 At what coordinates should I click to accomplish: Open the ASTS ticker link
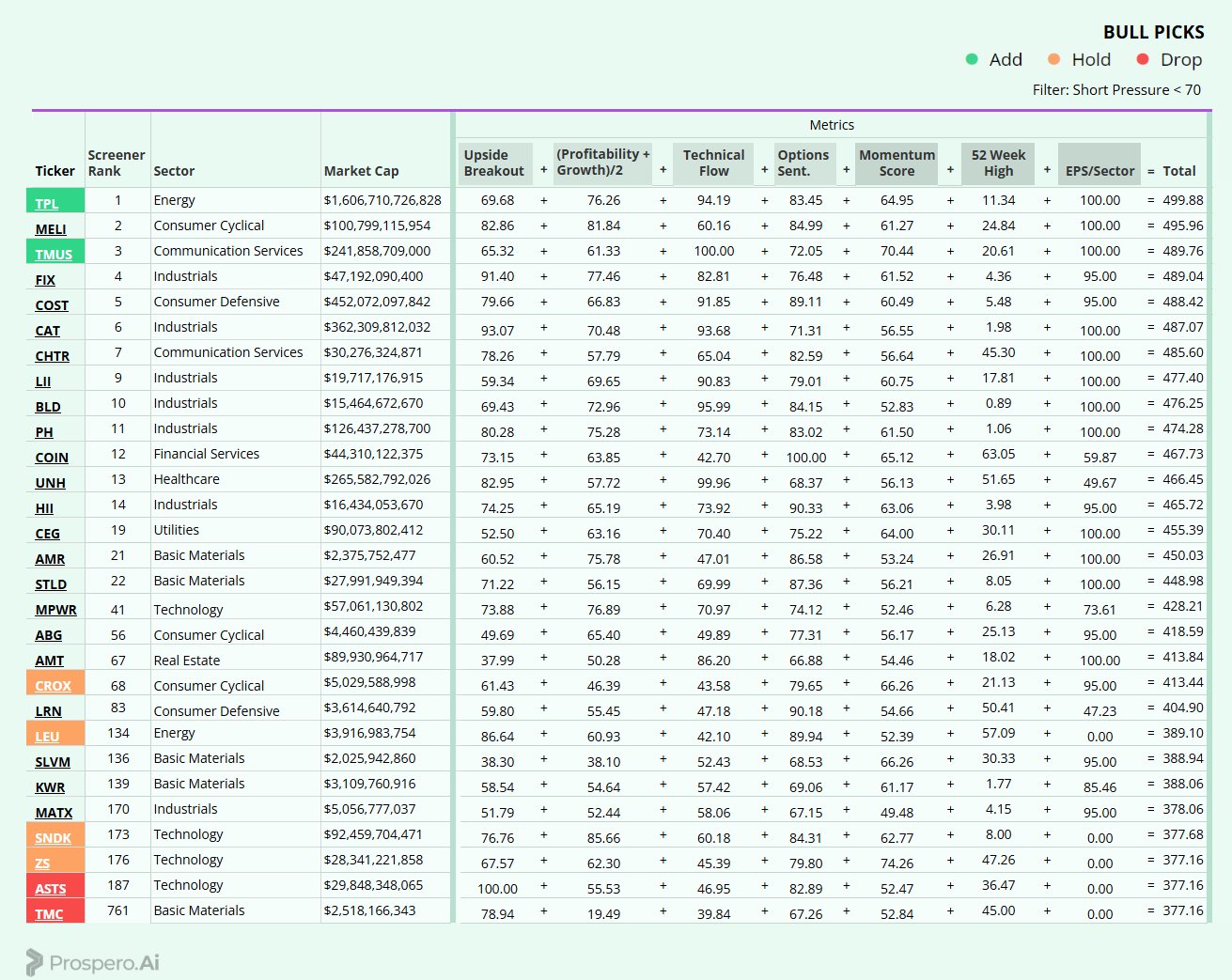(x=51, y=889)
